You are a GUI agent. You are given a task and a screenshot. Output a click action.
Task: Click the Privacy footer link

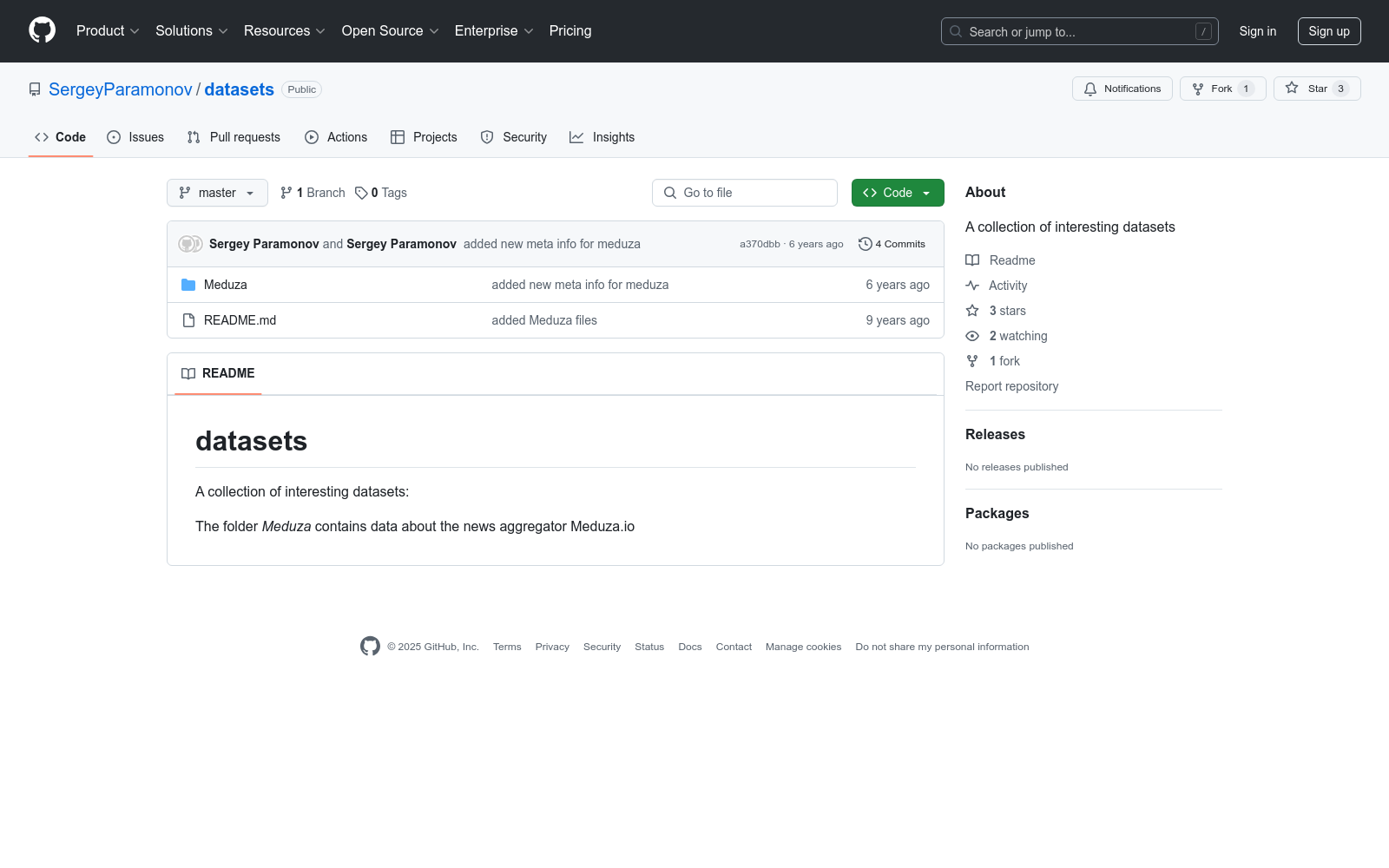pyautogui.click(x=552, y=647)
